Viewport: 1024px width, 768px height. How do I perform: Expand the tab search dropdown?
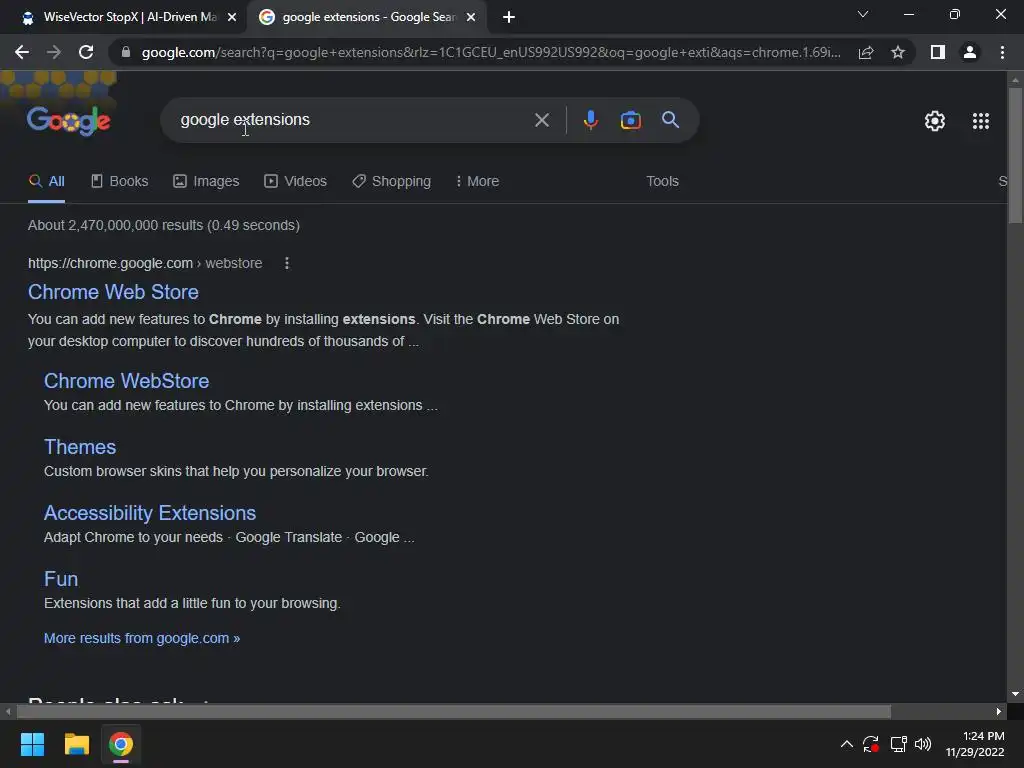point(863,14)
